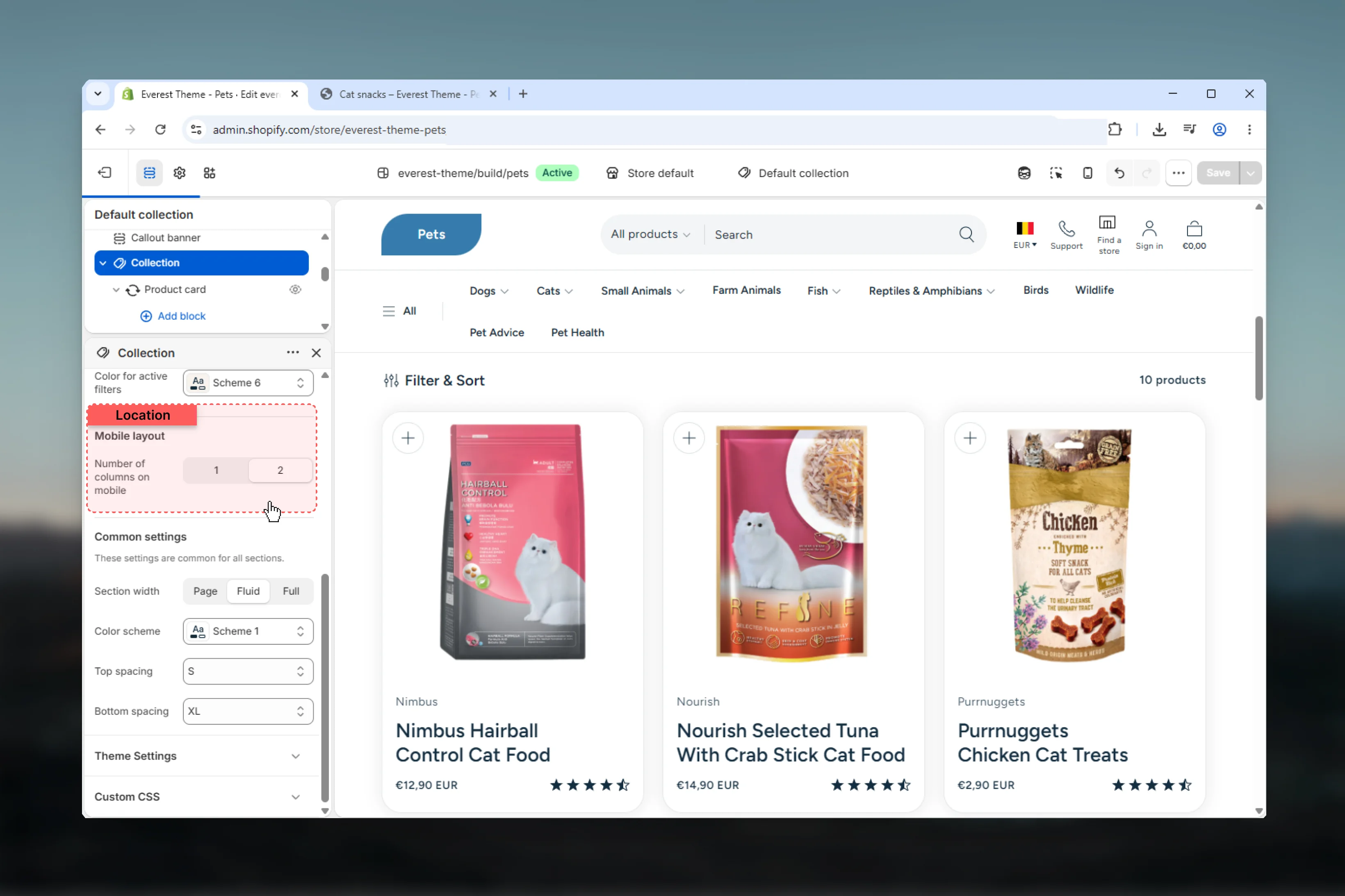The height and width of the screenshot is (896, 1345).
Task: Click the Save button
Action: click(x=1218, y=173)
